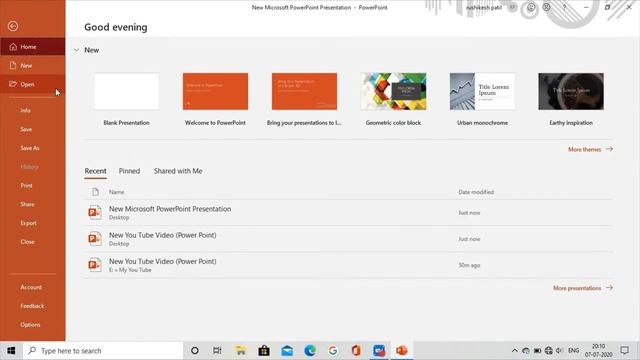
Task: Launch Microsoft Edge from taskbar
Action: click(x=310, y=351)
